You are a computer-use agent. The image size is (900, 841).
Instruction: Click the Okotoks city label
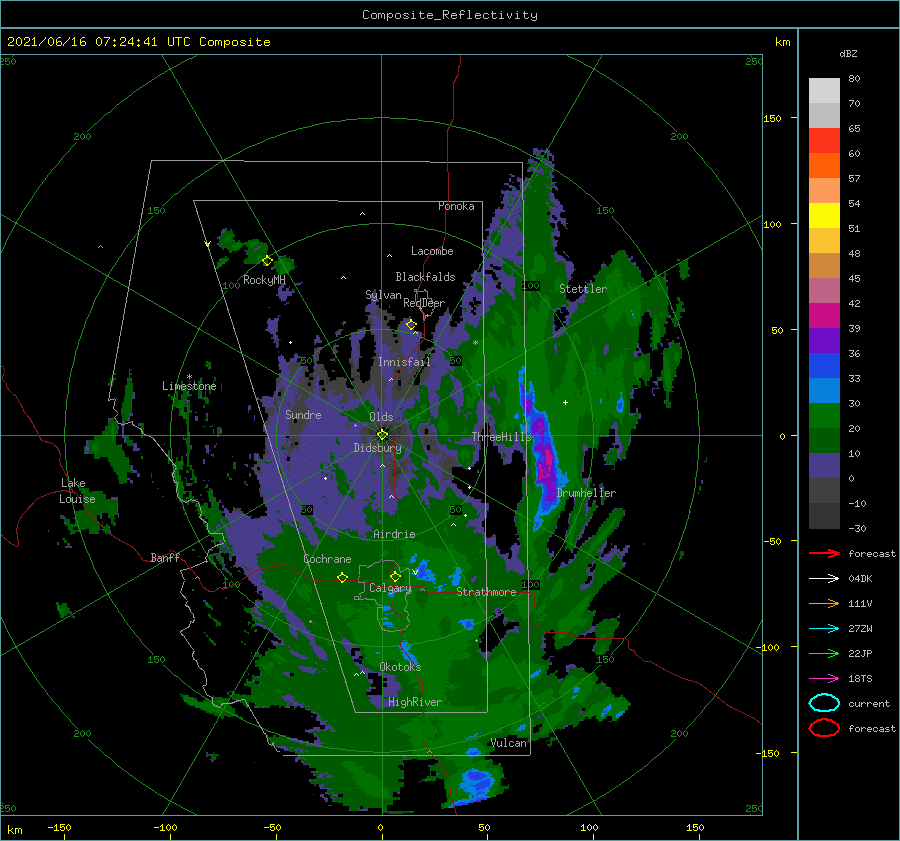400,666
